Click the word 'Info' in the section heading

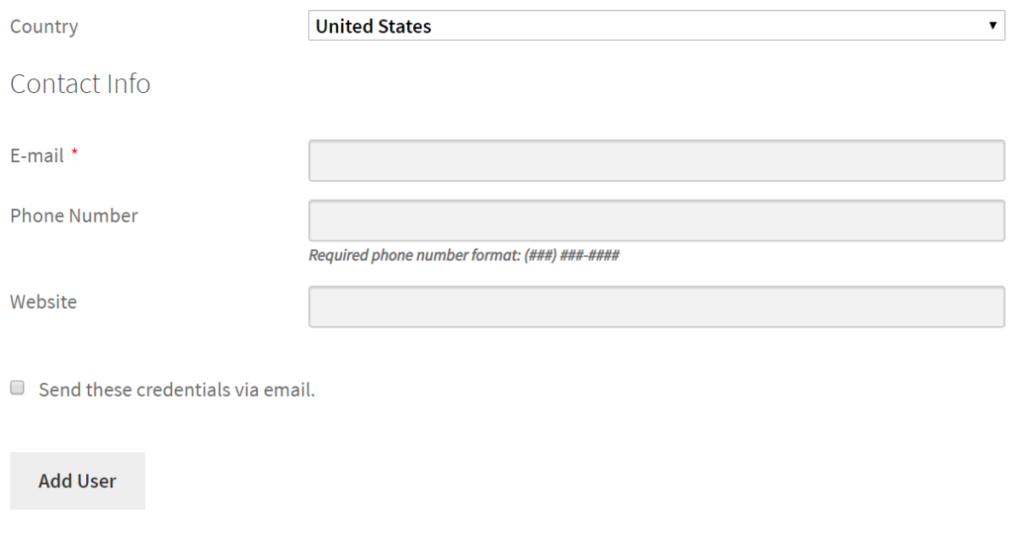pos(129,84)
